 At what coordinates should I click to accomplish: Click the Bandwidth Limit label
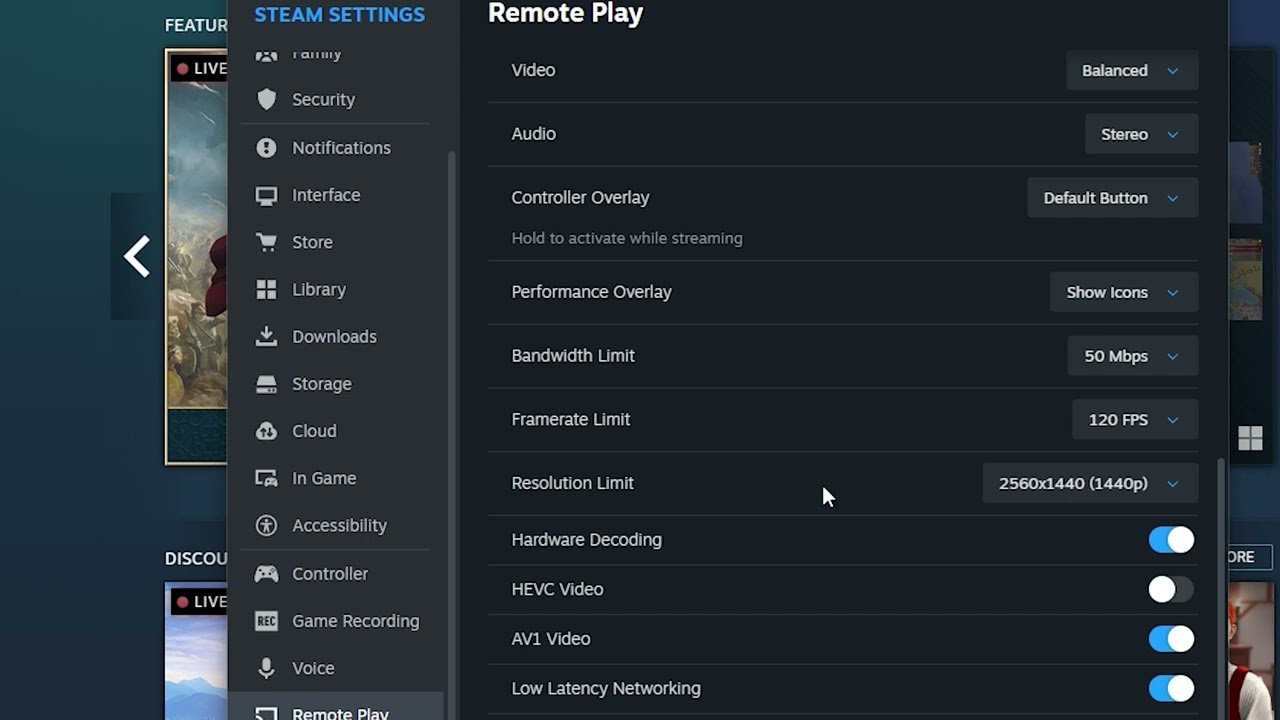pyautogui.click(x=572, y=356)
